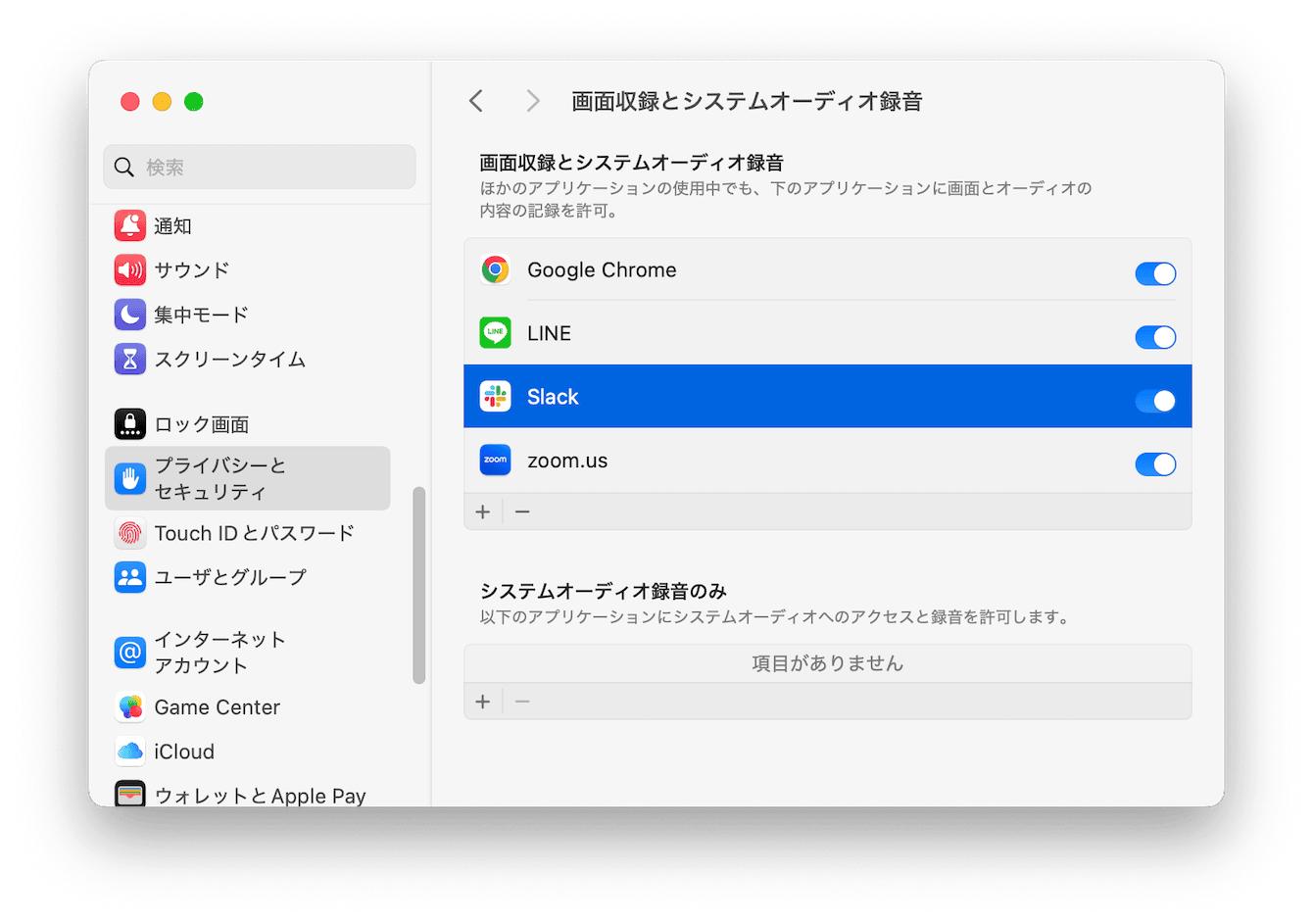Select the LINE row text
The height and width of the screenshot is (924, 1313).
(x=549, y=333)
